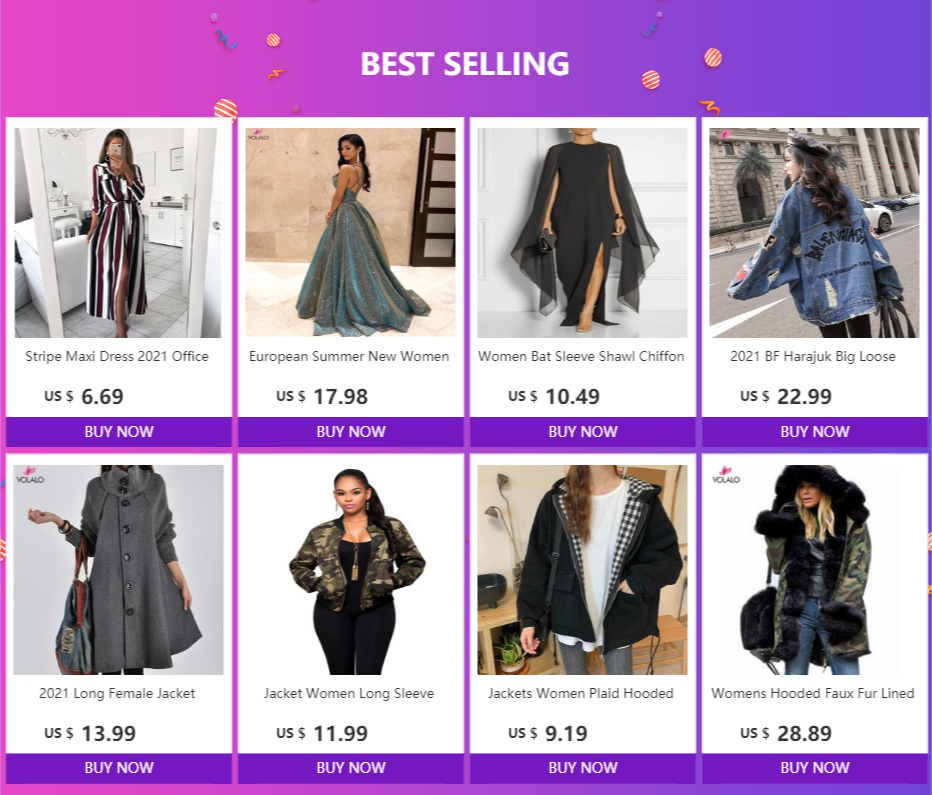Open the Stripe Maxi Dress product image
The height and width of the screenshot is (795, 932).
coord(118,233)
